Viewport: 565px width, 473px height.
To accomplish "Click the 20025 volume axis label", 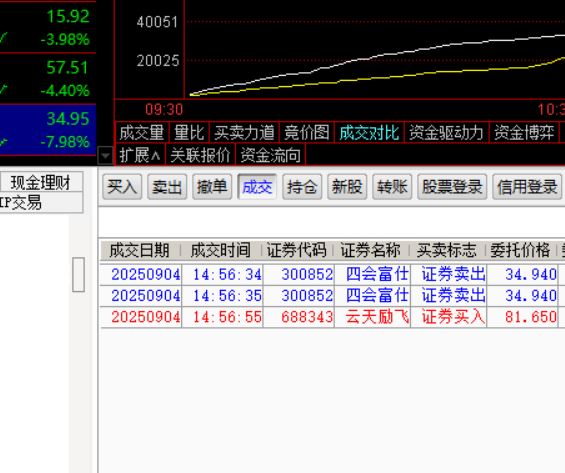I will tap(158, 61).
